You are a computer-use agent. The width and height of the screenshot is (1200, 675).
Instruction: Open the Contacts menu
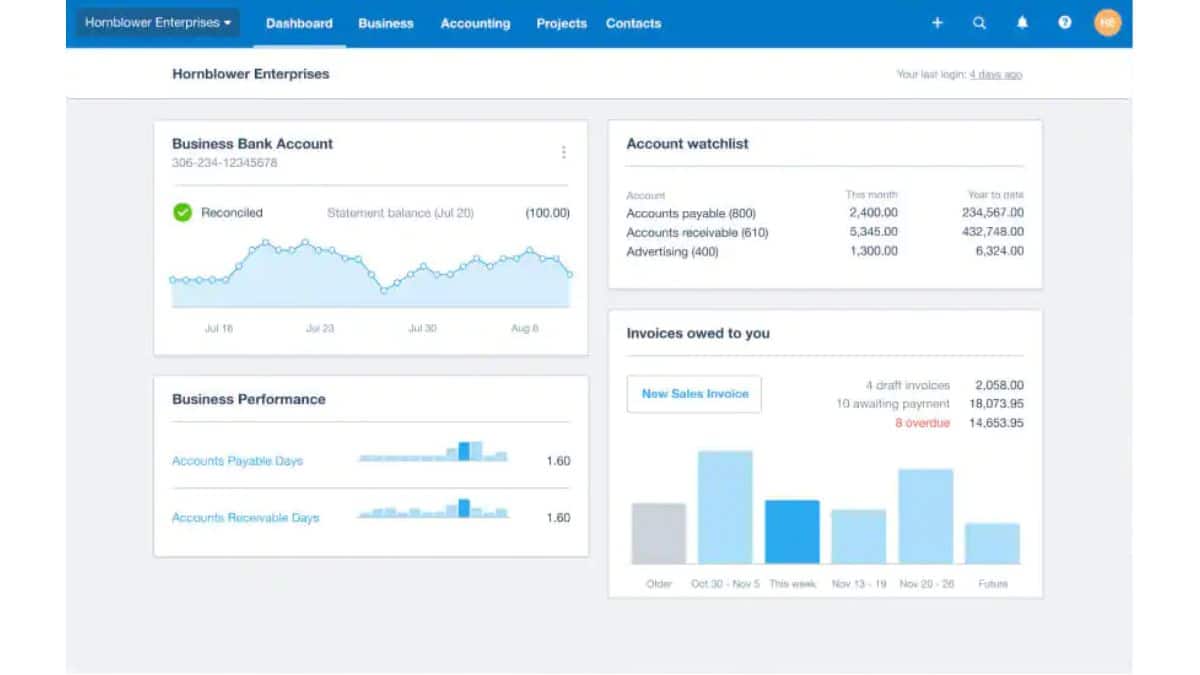click(x=633, y=23)
